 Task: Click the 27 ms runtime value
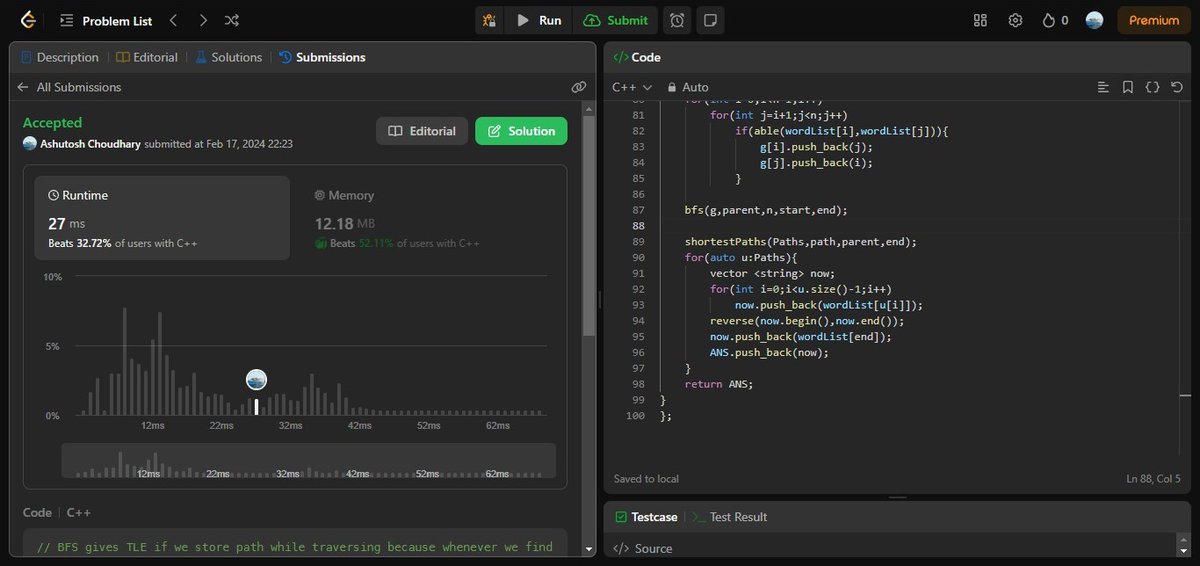(64, 224)
